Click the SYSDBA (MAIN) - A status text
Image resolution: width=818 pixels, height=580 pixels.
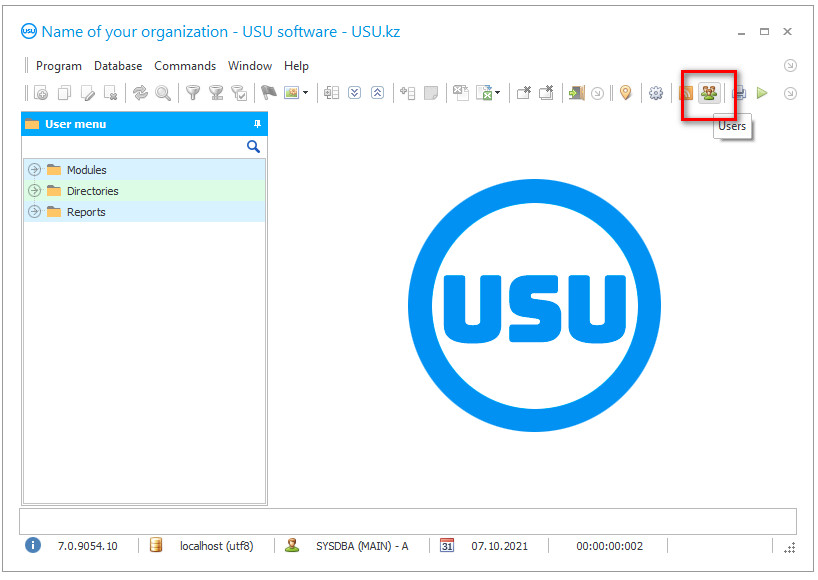362,546
